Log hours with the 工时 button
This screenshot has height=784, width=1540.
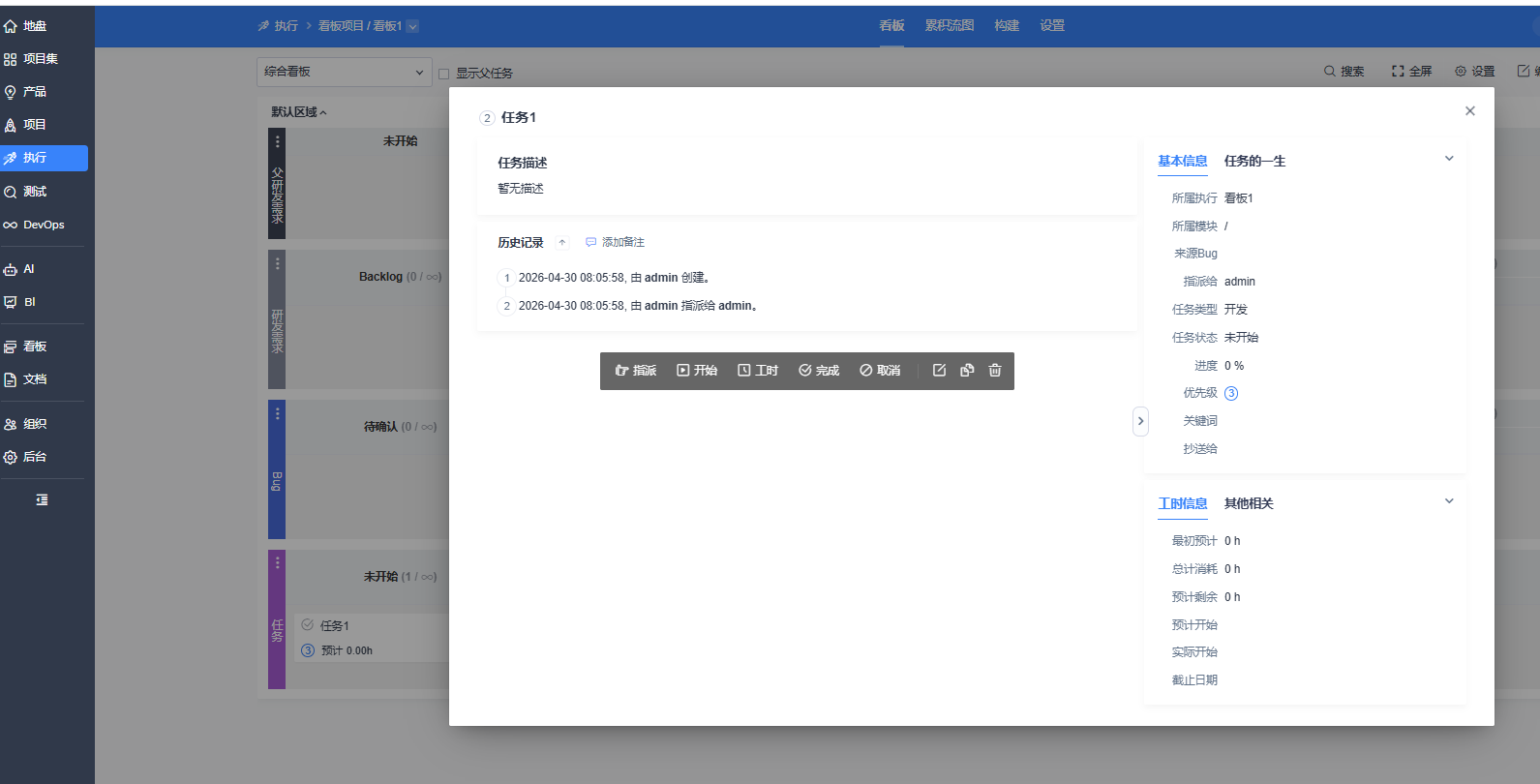click(758, 371)
